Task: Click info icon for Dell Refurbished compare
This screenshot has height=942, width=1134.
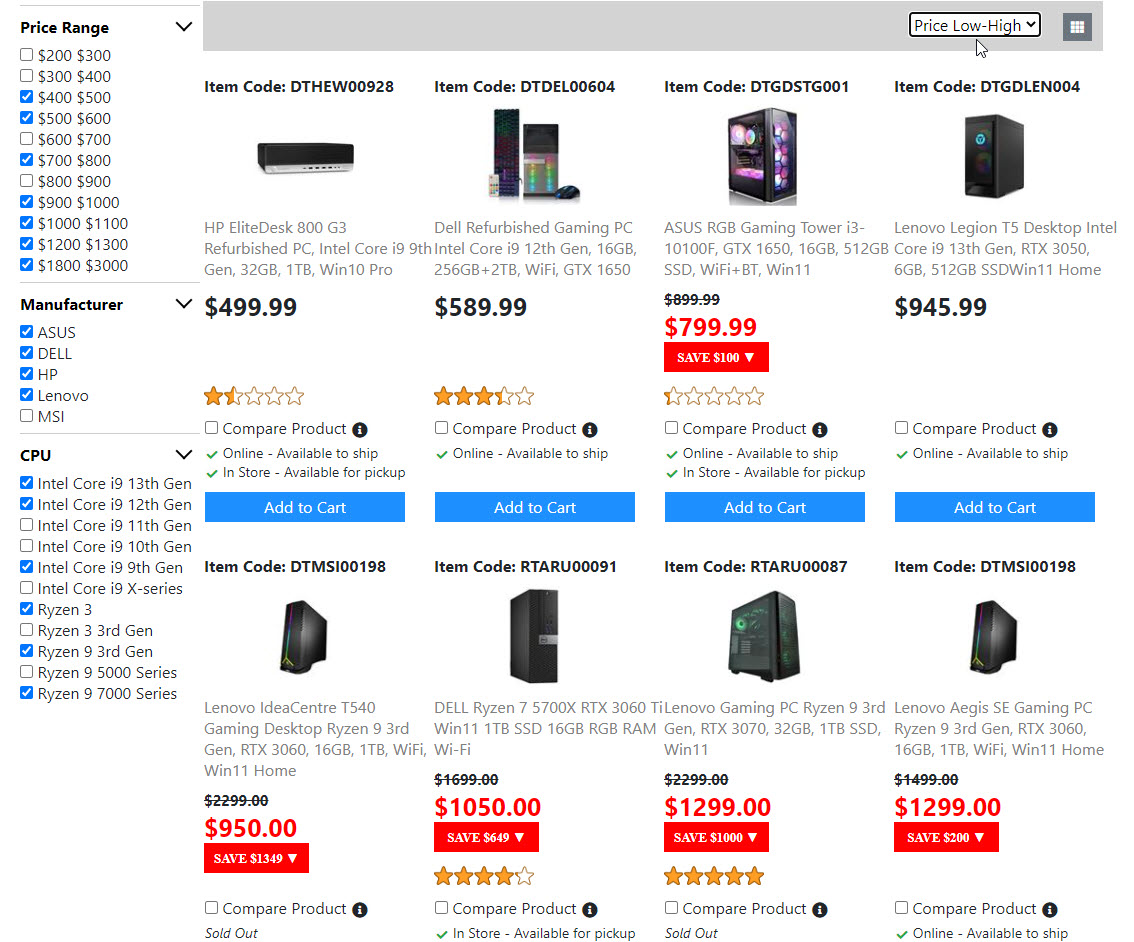Action: [x=590, y=430]
